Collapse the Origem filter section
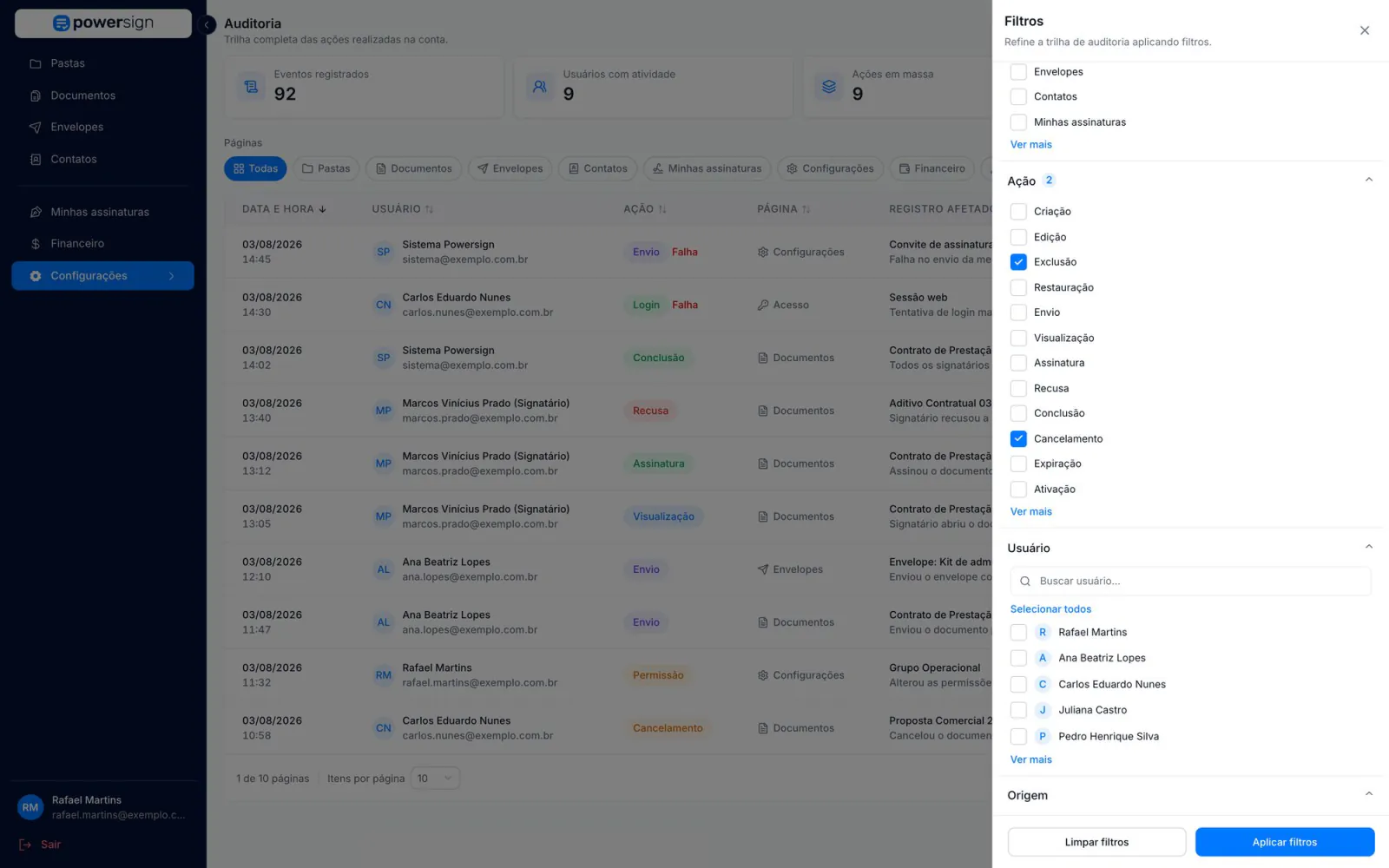This screenshot has height=868, width=1389. pos(1368,794)
